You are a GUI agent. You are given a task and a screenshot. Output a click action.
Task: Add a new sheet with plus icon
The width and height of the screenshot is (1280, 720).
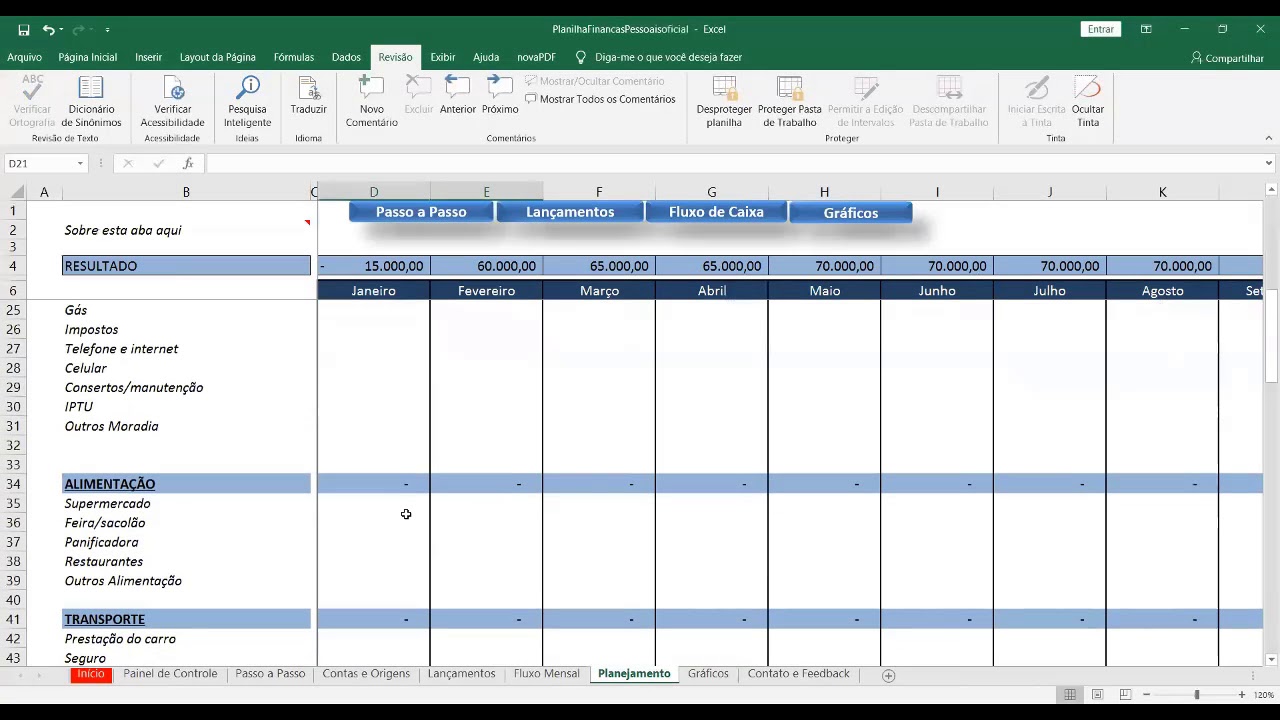click(888, 676)
